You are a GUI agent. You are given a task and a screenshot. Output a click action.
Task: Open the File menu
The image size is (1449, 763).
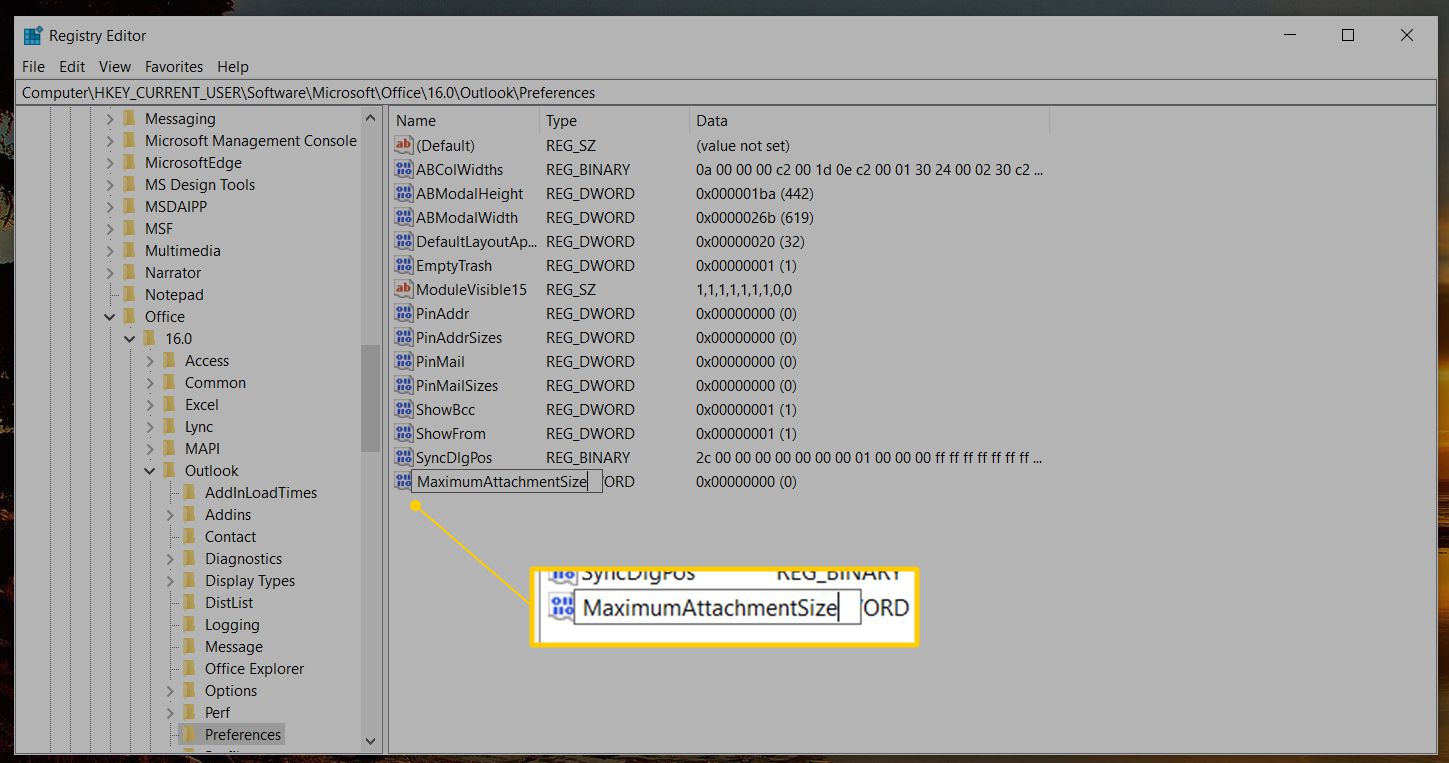[x=33, y=66]
